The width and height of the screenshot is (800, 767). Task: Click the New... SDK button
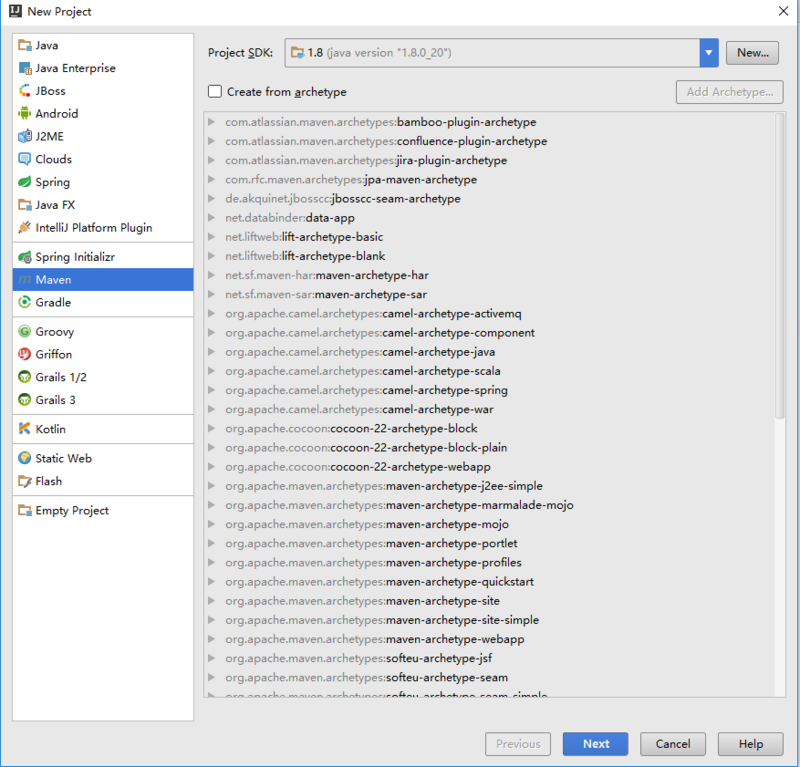752,53
